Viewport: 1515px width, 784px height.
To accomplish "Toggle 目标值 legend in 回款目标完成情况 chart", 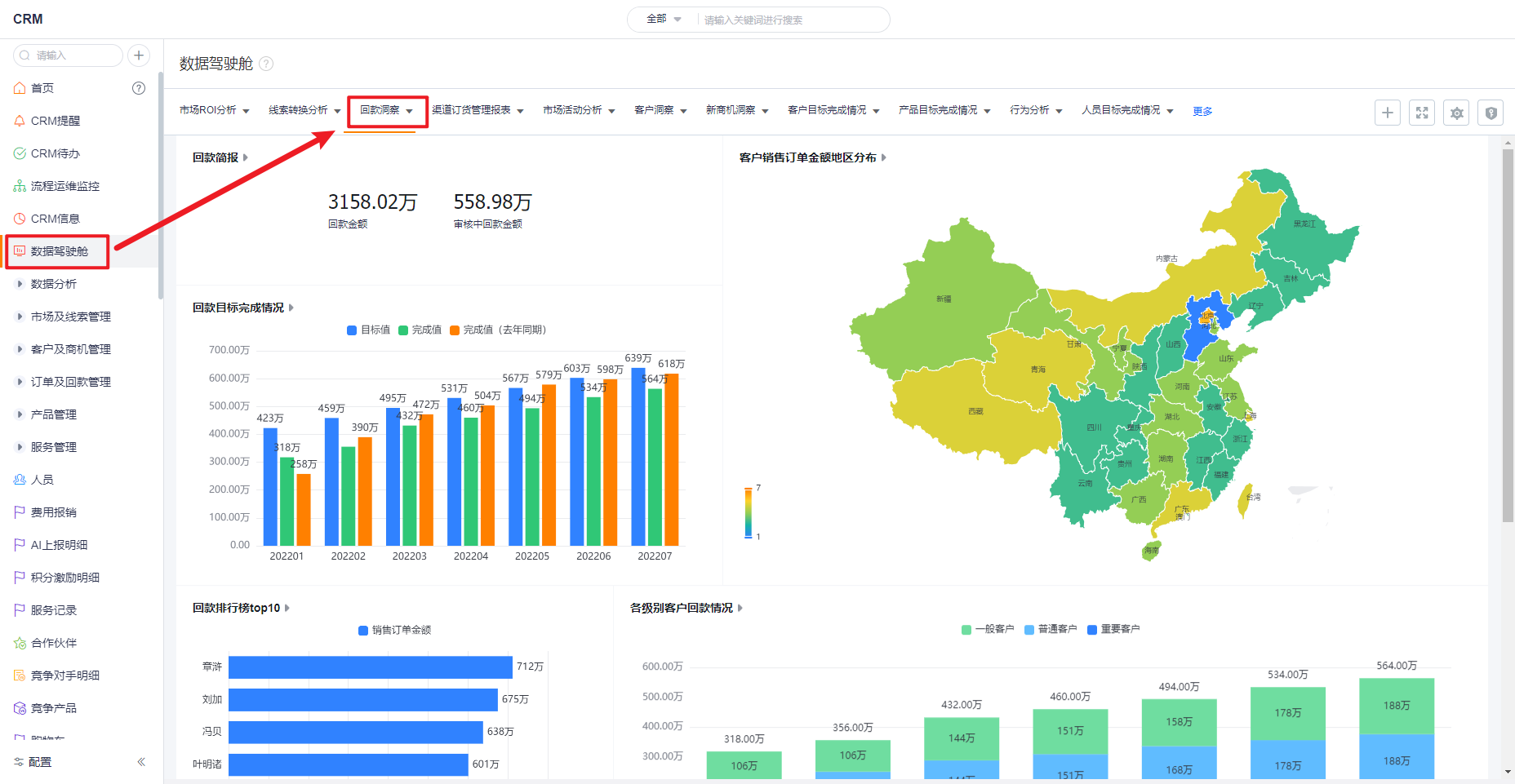I will (x=369, y=330).
